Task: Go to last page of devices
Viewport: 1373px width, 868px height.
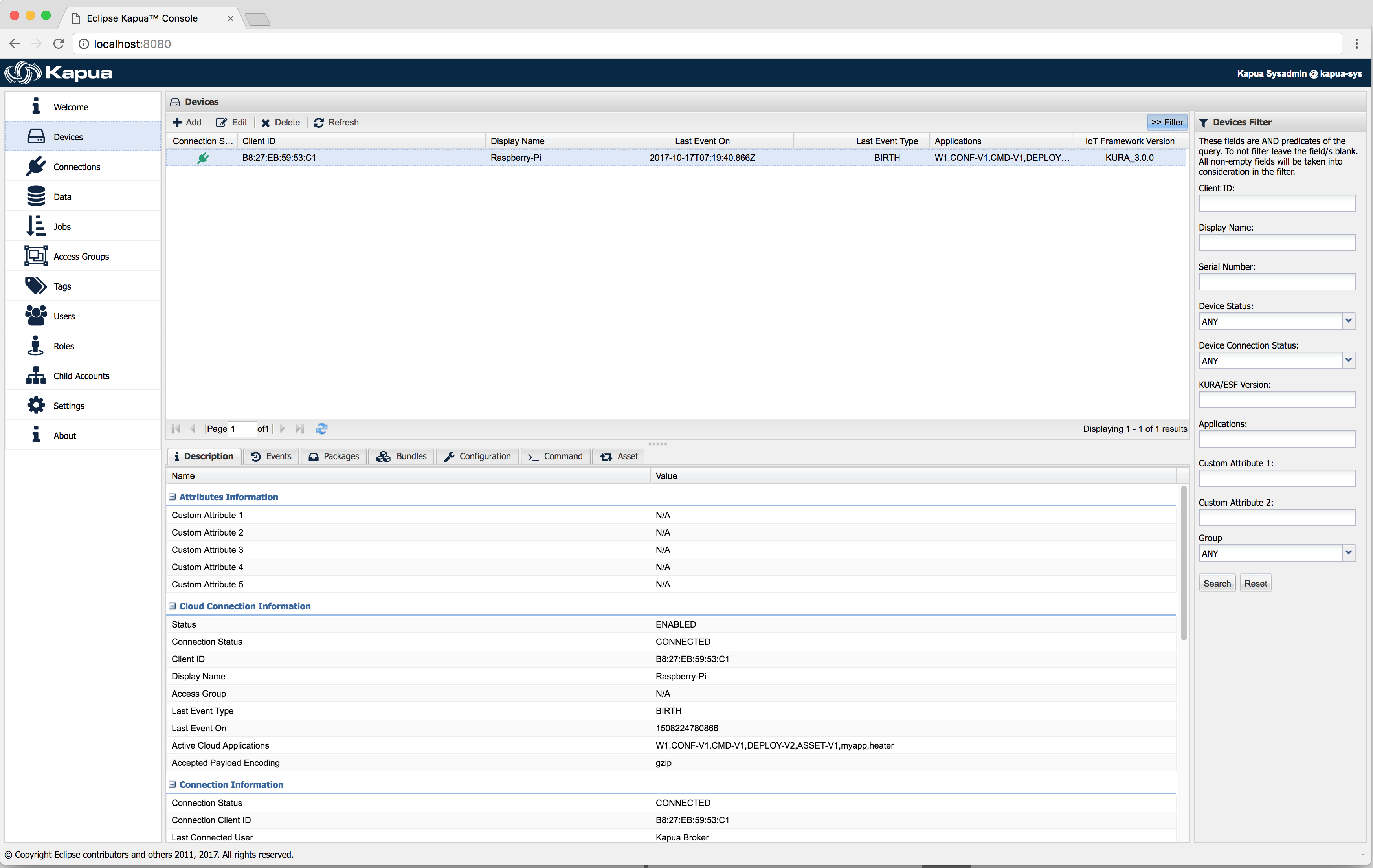Action: tap(299, 429)
